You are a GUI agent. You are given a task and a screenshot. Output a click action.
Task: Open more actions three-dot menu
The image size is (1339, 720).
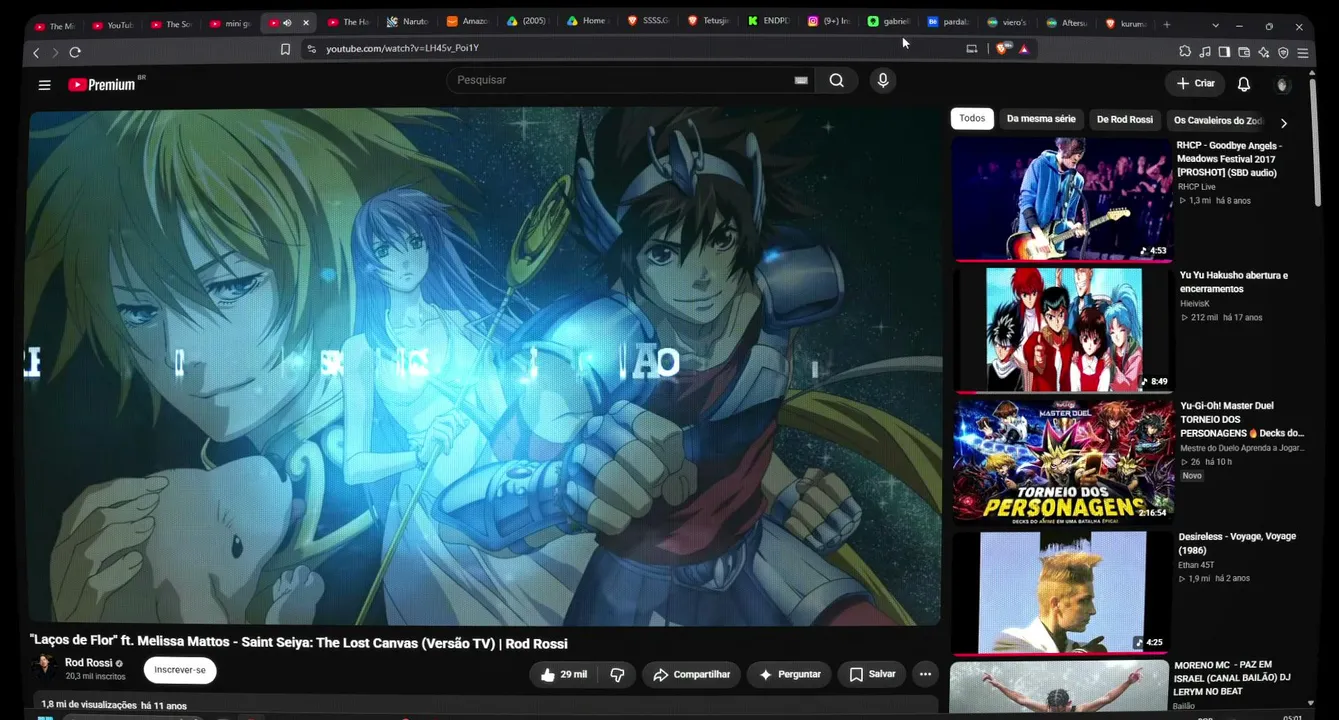(925, 675)
